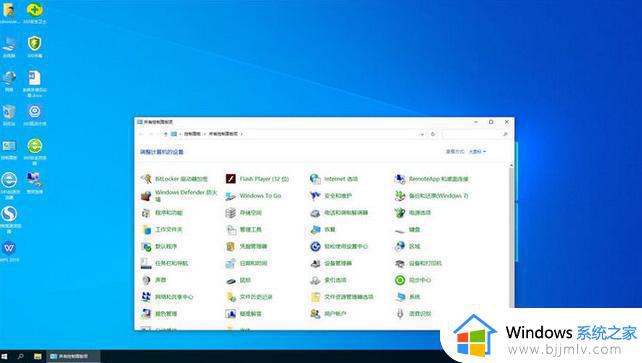
Task: Open Device Manager item
Action: point(331,263)
